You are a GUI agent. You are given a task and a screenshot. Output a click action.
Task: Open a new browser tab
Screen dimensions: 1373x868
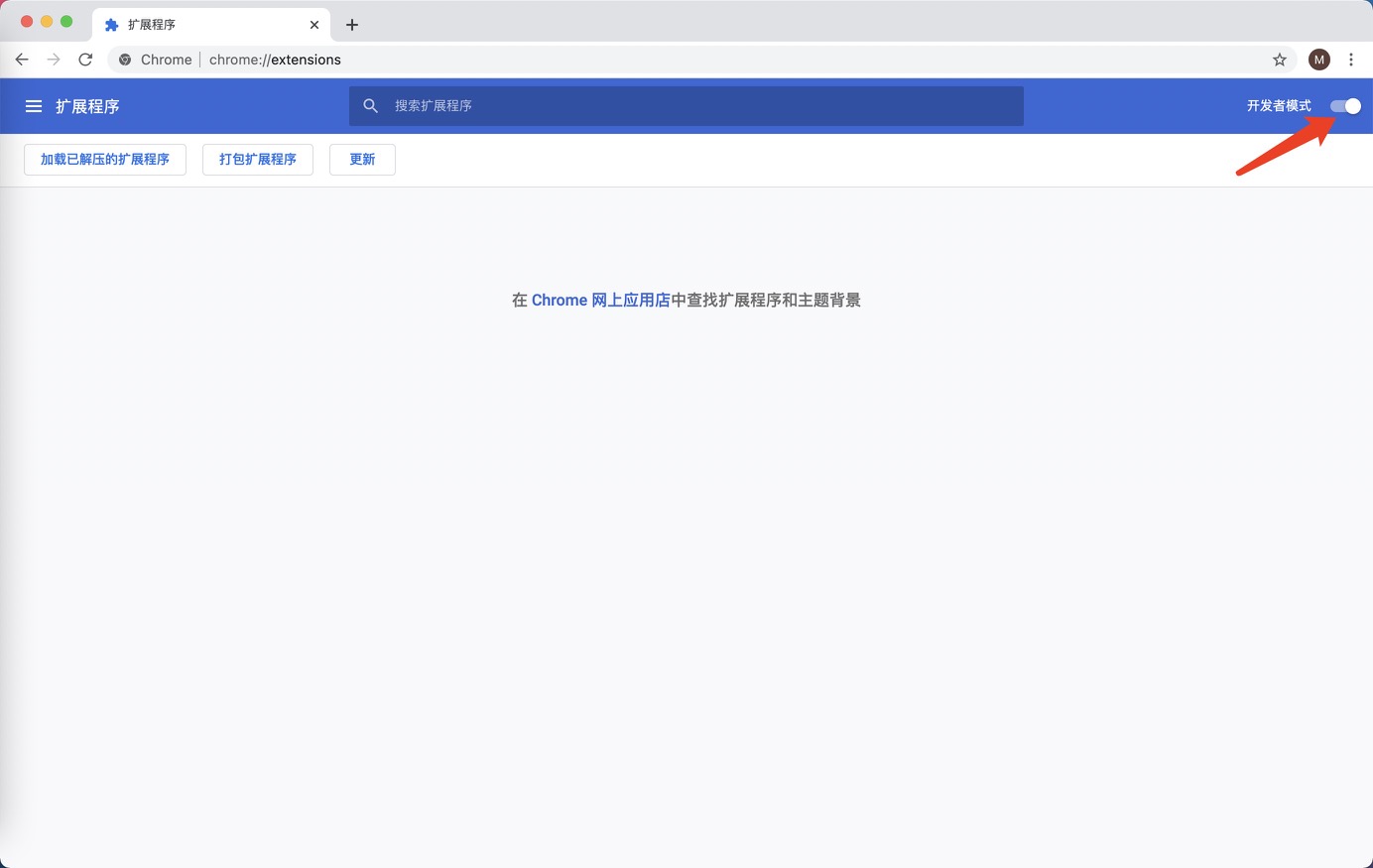click(352, 24)
